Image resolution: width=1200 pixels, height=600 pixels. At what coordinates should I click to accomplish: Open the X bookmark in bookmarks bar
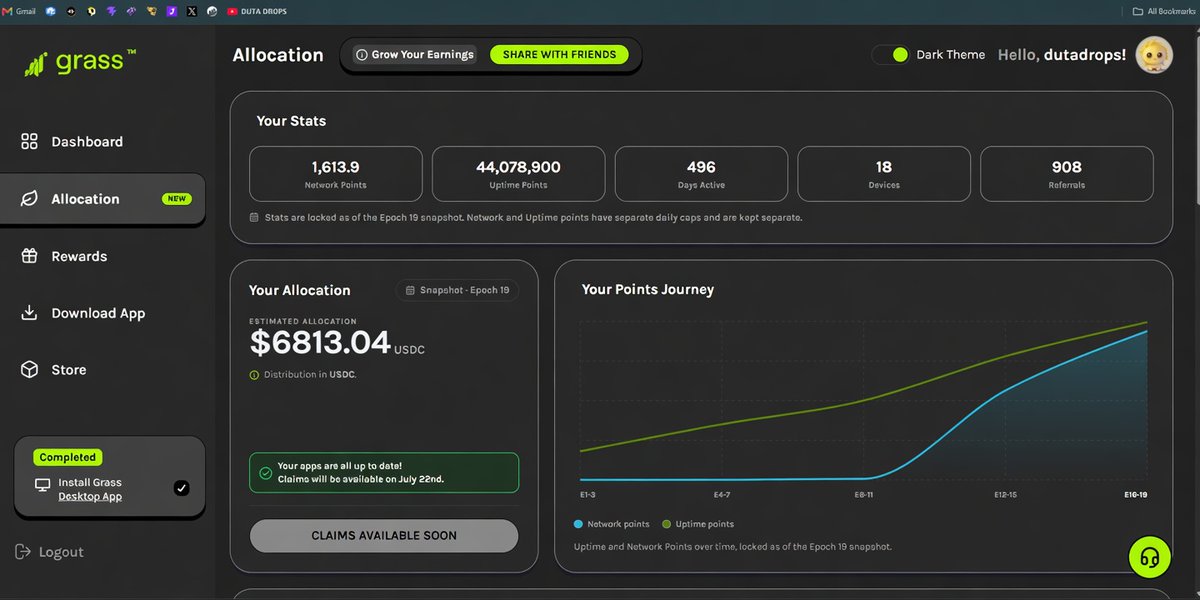192,11
